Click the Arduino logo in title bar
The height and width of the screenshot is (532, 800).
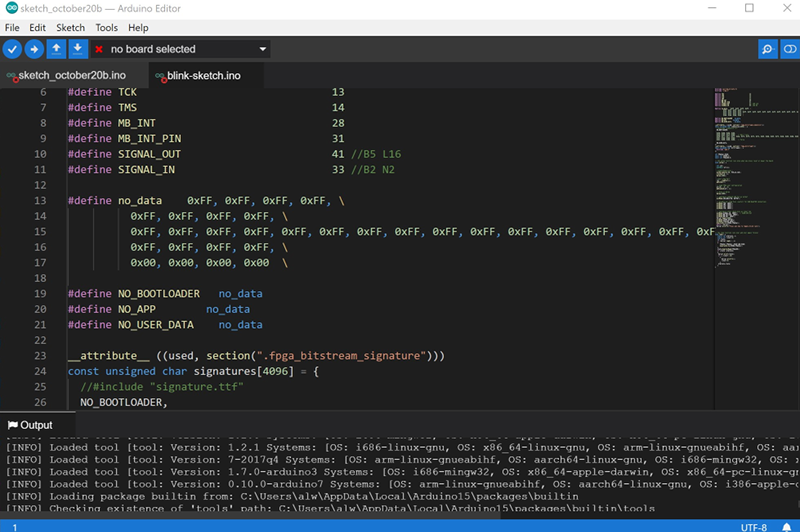coord(11,8)
